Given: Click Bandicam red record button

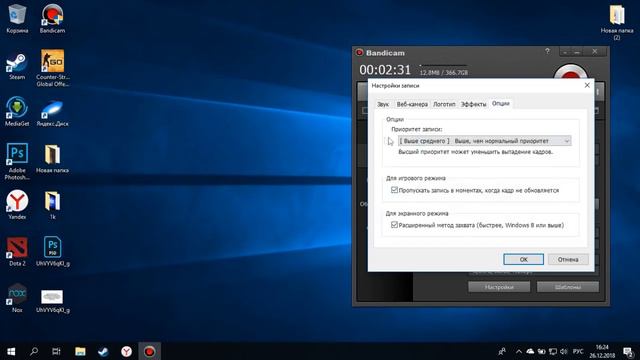Looking at the screenshot, I should tap(570, 73).
